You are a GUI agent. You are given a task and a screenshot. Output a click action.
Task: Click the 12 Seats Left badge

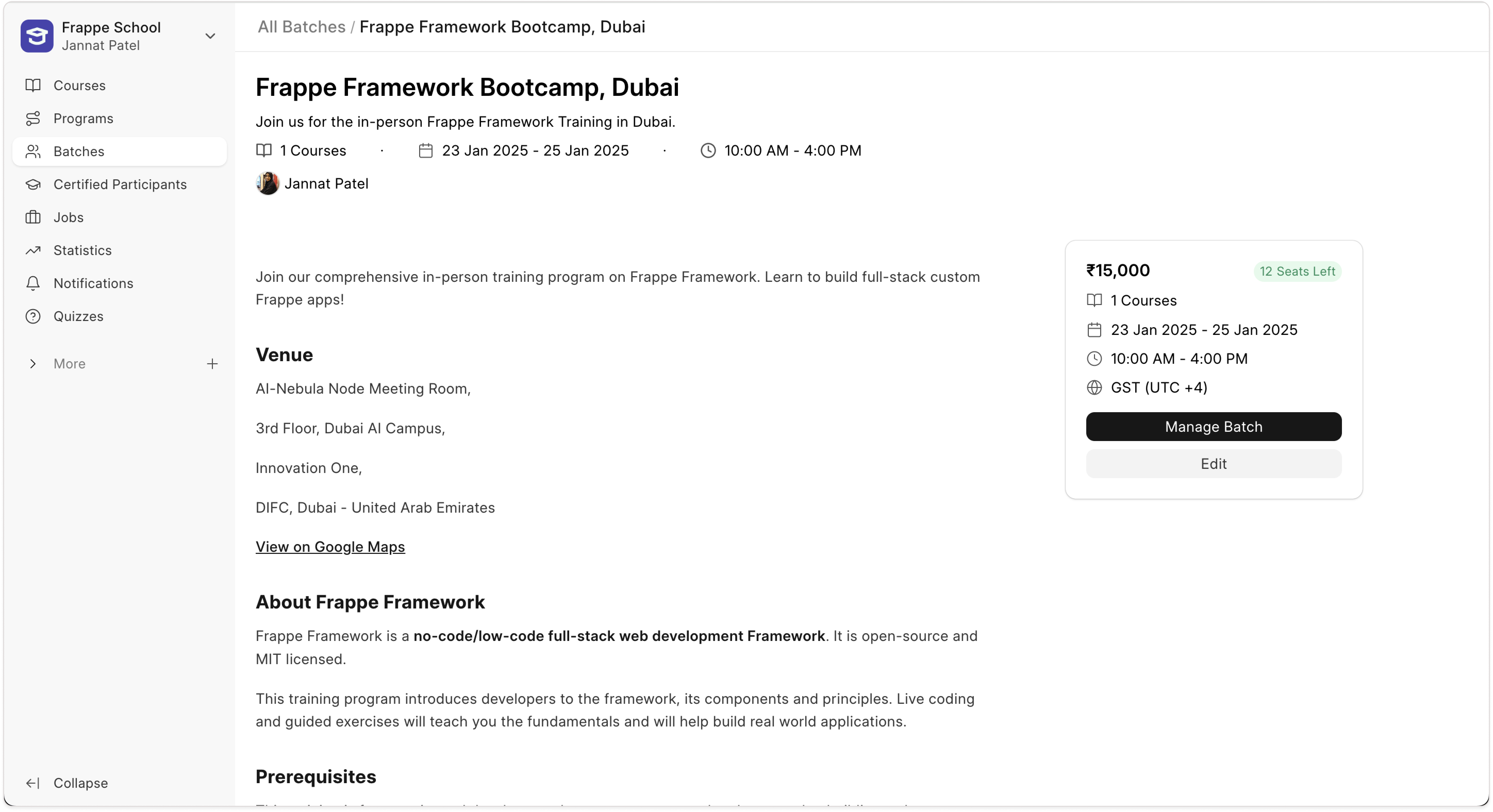pos(1297,272)
